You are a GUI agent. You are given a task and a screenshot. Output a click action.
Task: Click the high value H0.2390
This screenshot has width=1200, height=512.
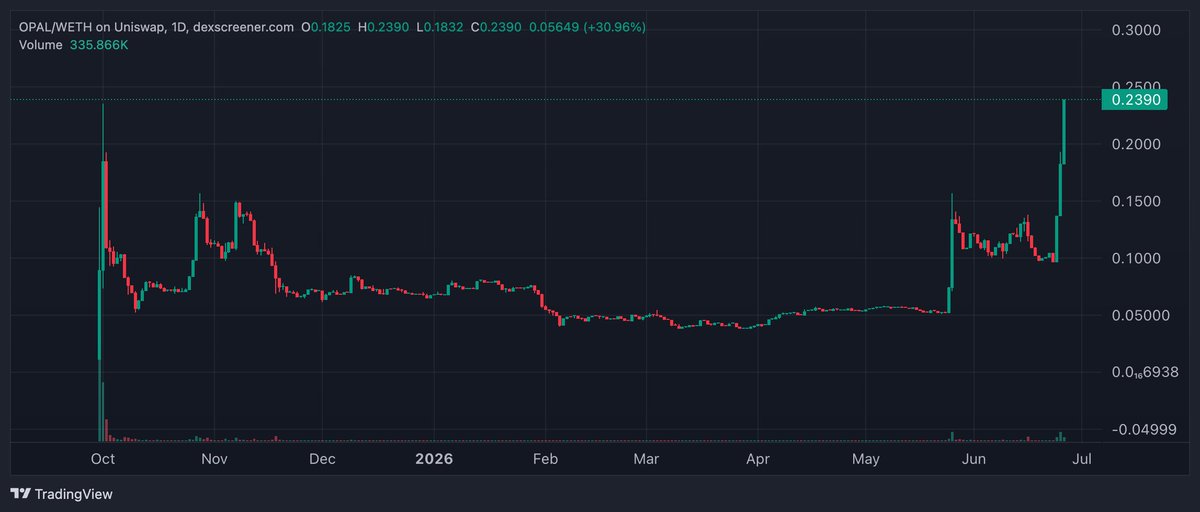tap(382, 27)
